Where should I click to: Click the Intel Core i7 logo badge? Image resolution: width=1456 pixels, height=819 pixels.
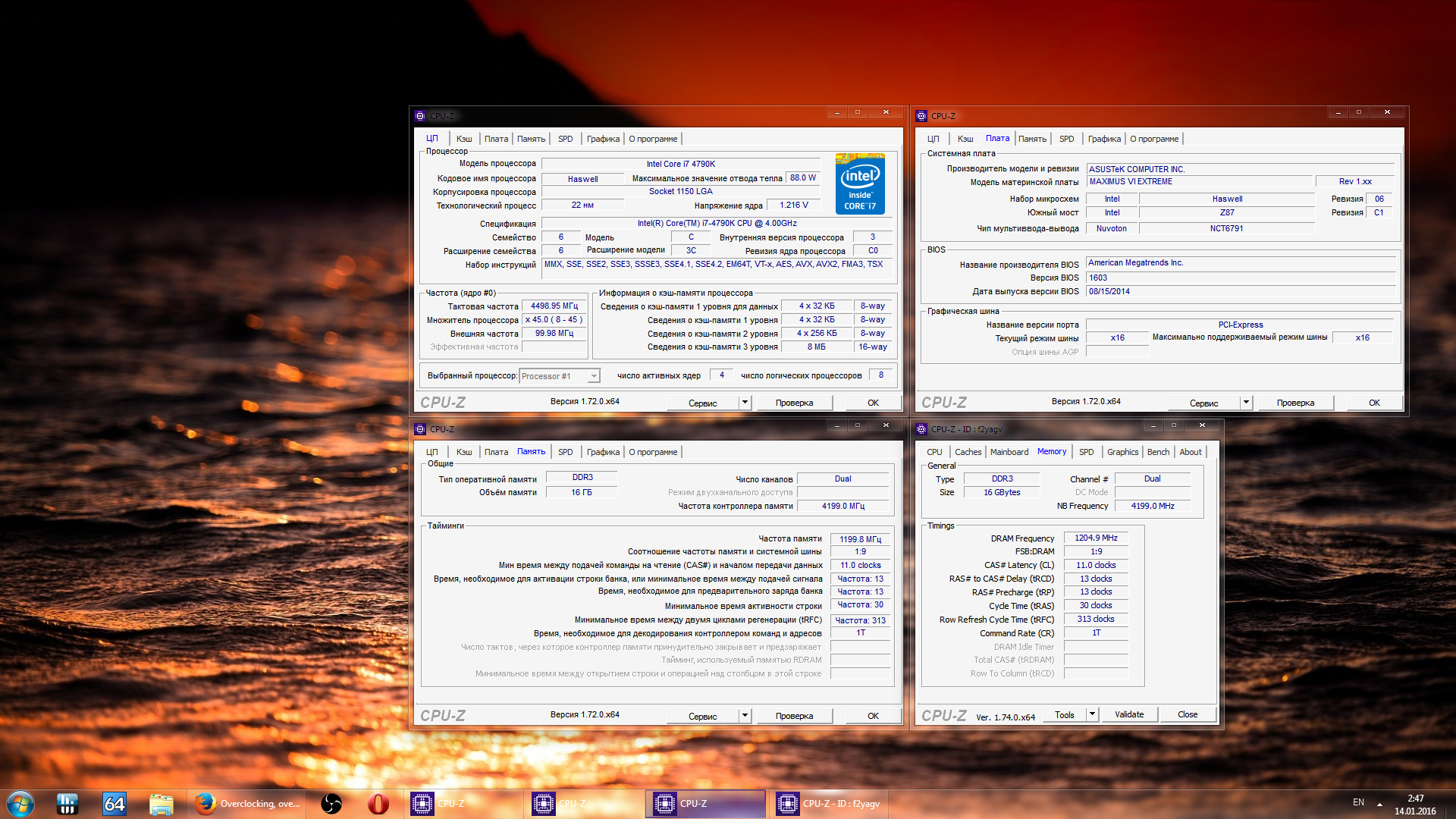click(x=860, y=184)
